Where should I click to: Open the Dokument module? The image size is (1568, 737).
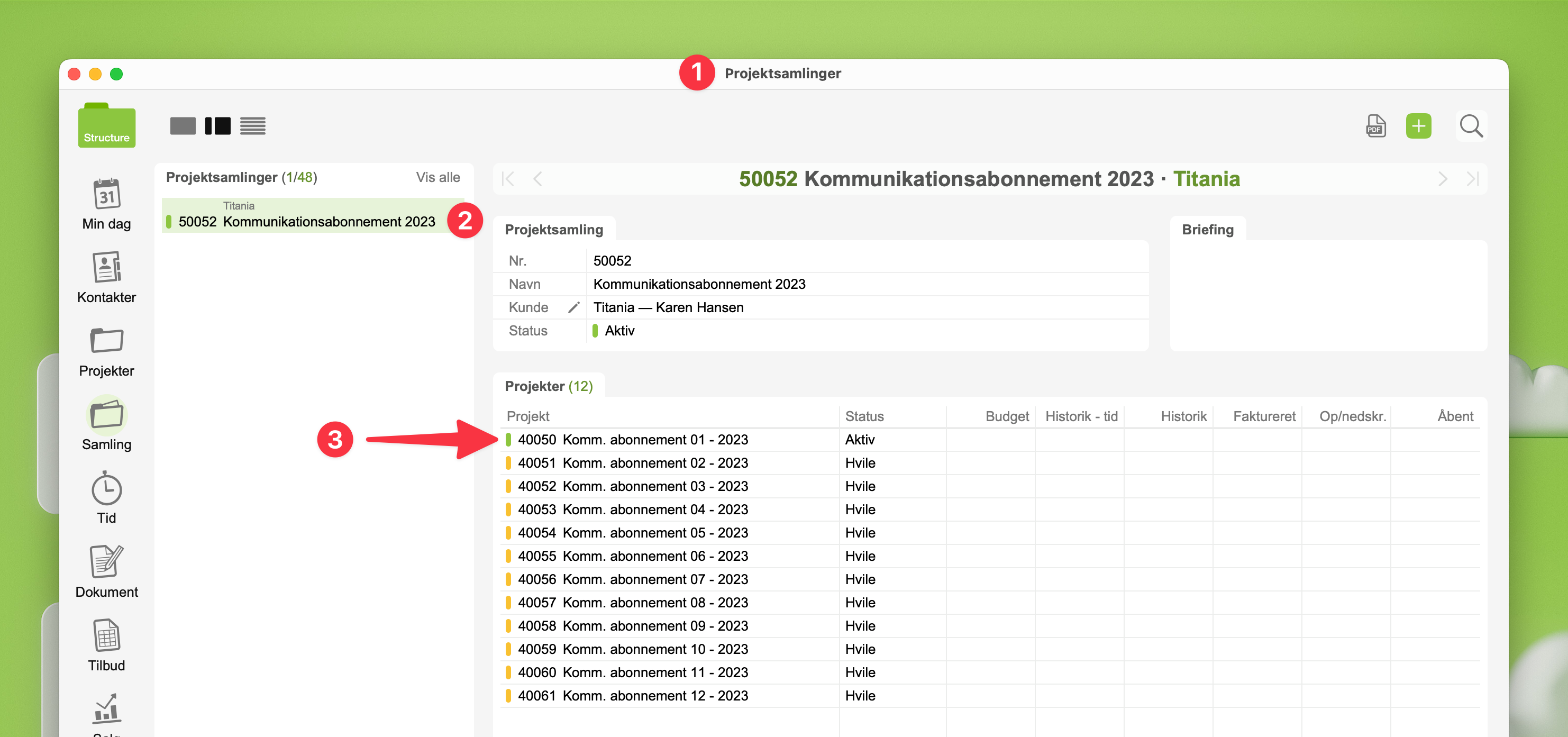coord(106,562)
